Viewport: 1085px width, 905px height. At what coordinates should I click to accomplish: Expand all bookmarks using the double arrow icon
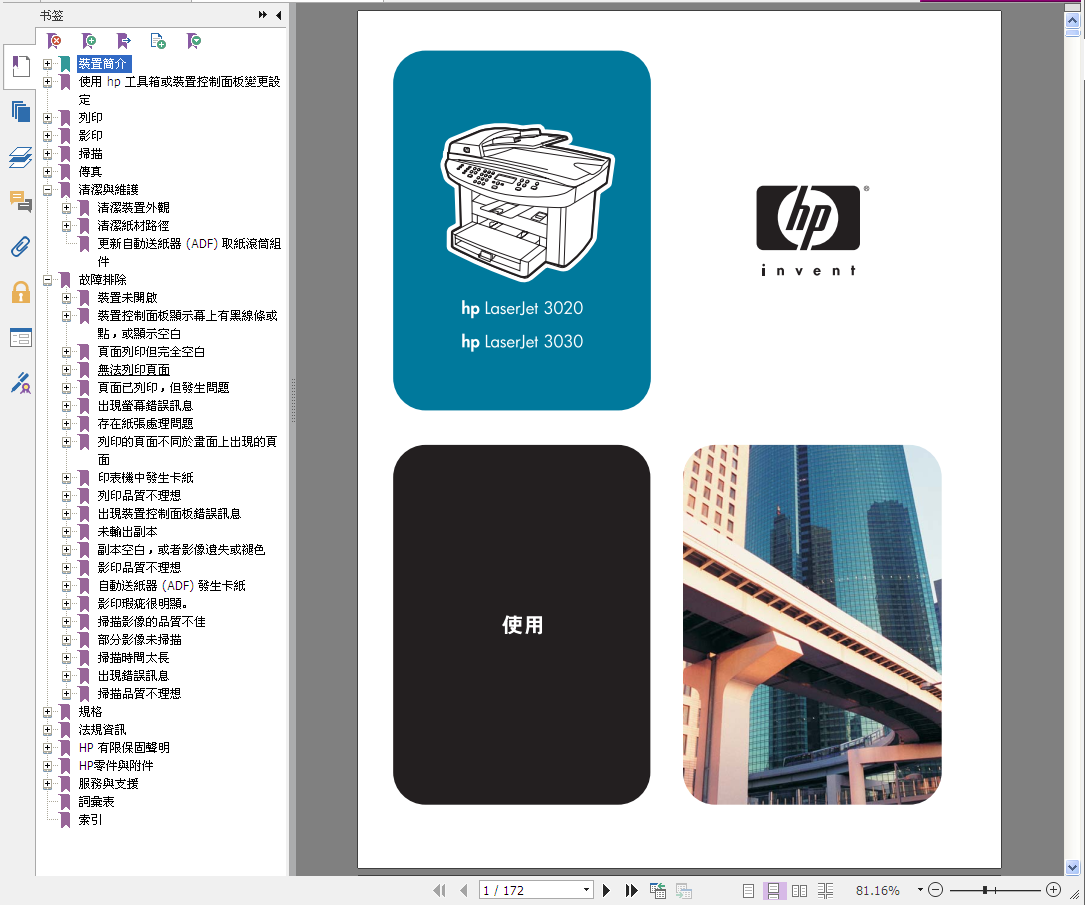(263, 15)
